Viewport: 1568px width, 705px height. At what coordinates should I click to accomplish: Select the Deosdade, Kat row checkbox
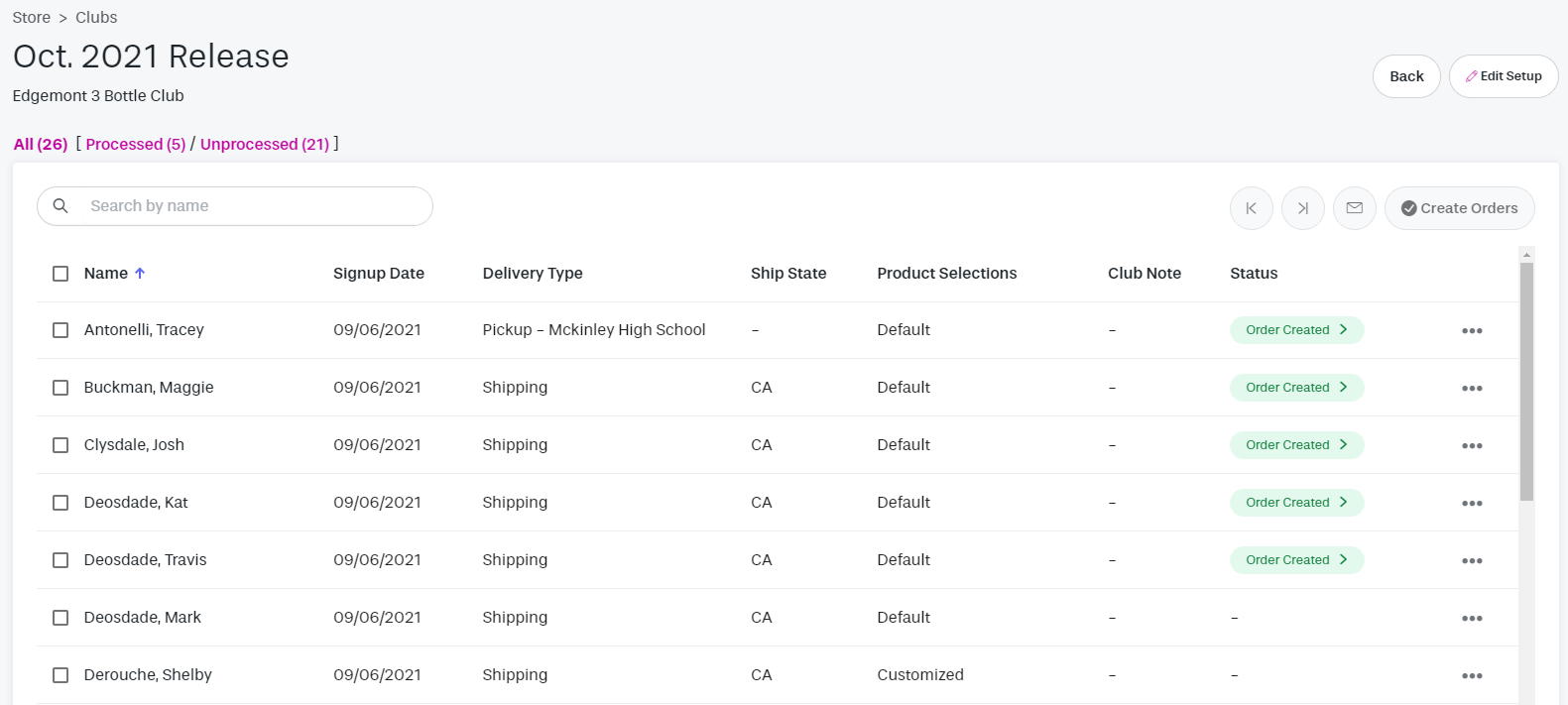click(60, 503)
